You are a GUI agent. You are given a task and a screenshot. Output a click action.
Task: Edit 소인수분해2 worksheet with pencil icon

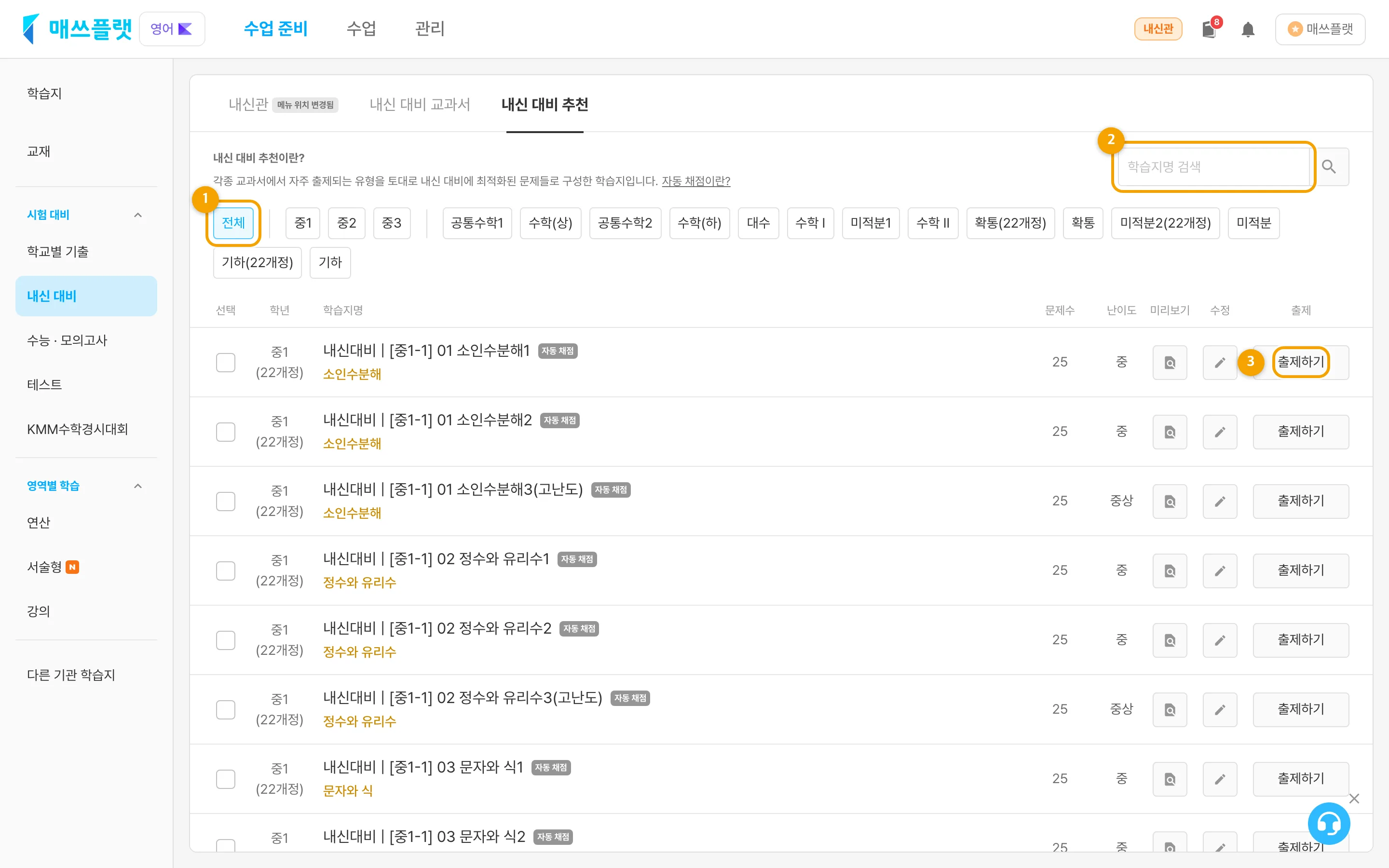coord(1220,432)
